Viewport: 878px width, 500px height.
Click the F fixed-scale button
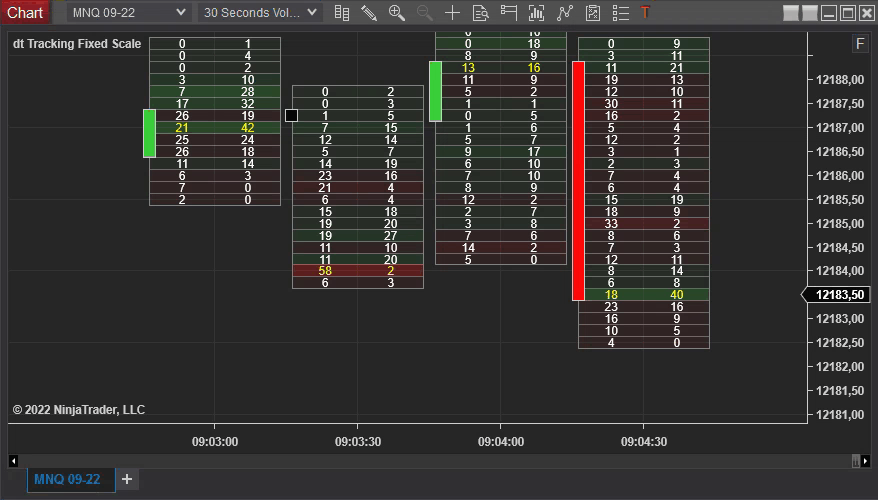pyautogui.click(x=860, y=44)
